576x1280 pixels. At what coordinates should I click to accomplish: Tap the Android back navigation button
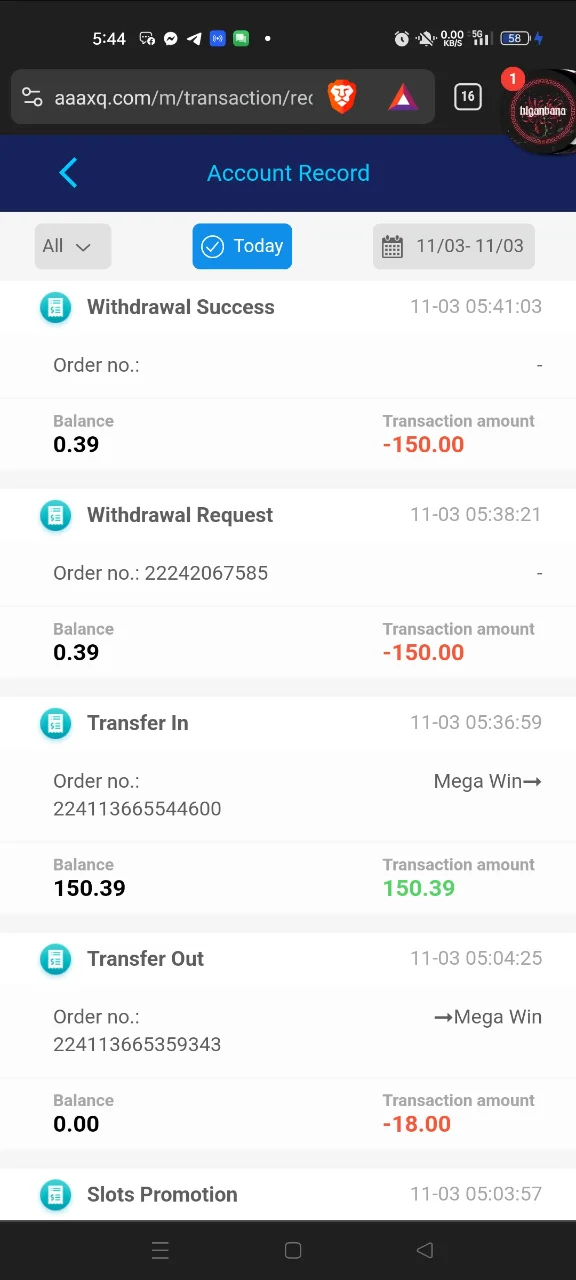(425, 1250)
